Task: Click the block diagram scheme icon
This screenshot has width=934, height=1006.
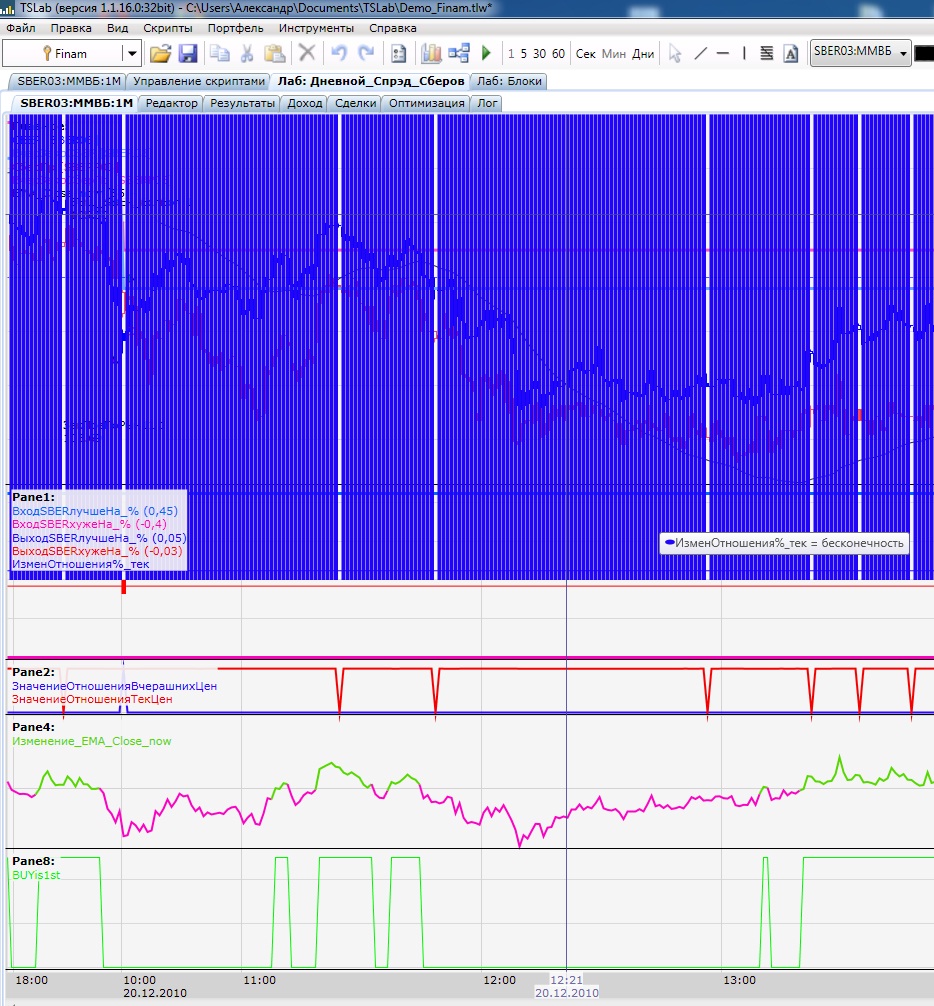Action: pyautogui.click(x=459, y=54)
